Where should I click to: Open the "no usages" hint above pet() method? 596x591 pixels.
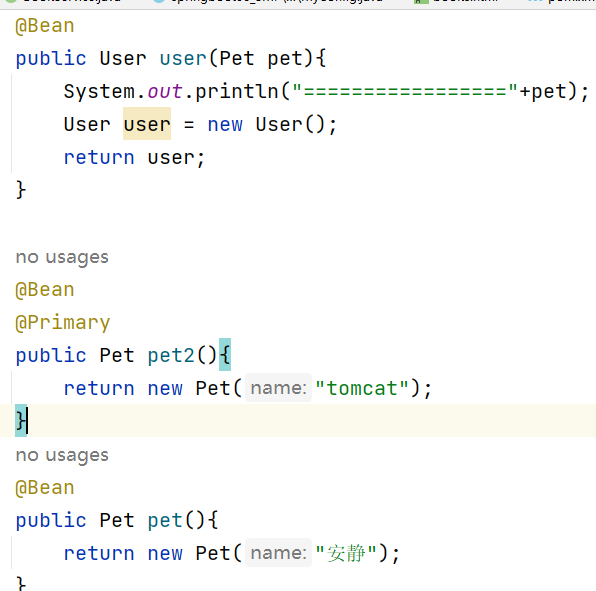(x=62, y=455)
